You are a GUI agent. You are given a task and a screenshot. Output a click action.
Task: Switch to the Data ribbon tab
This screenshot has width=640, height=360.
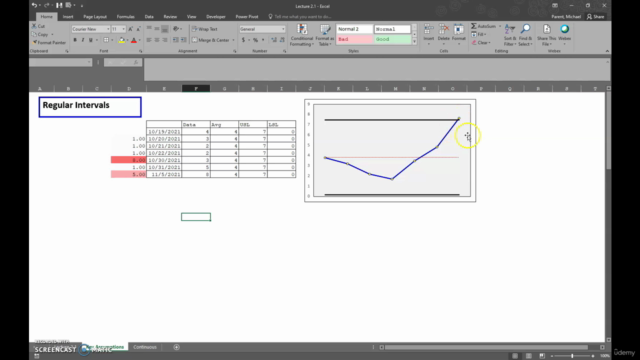149,17
